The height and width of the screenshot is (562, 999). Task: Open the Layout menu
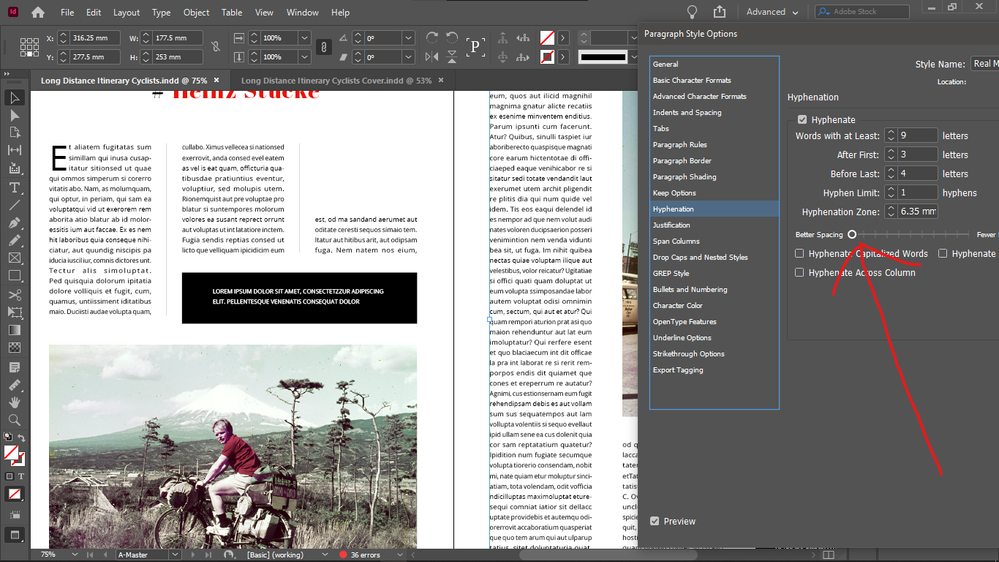(126, 13)
